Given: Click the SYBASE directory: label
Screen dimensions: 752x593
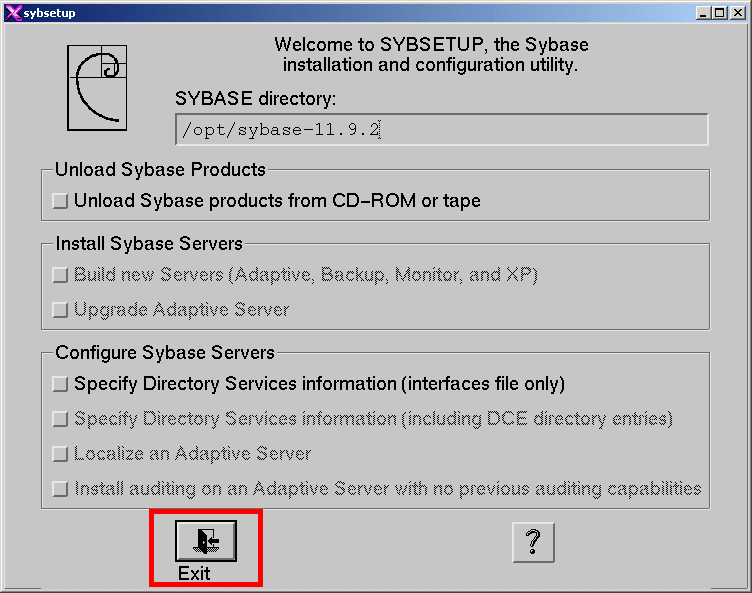Looking at the screenshot, I should pos(256,98).
